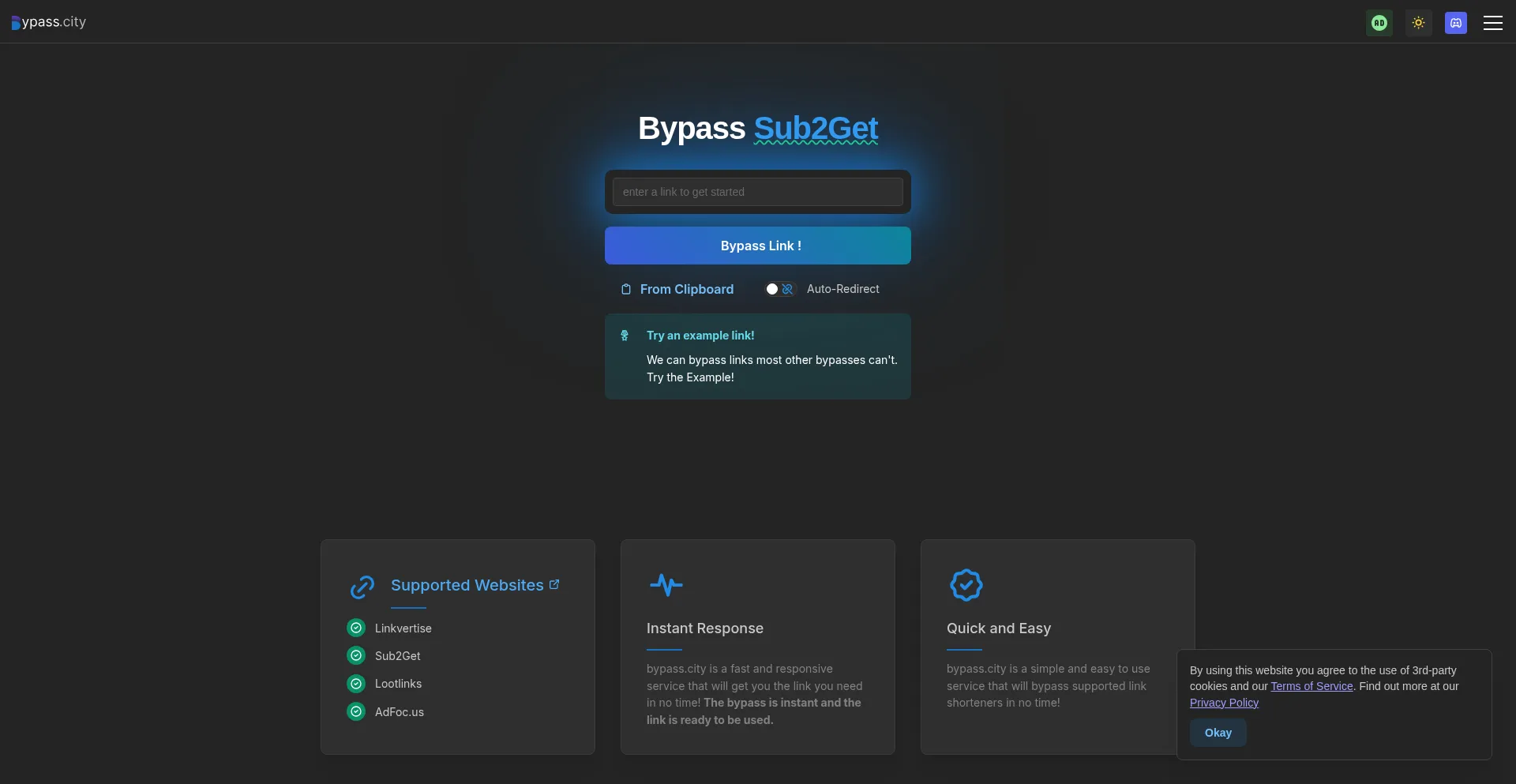This screenshot has width=1516, height=784.
Task: Click the check icon next to AdFoc.us
Action: [x=356, y=711]
